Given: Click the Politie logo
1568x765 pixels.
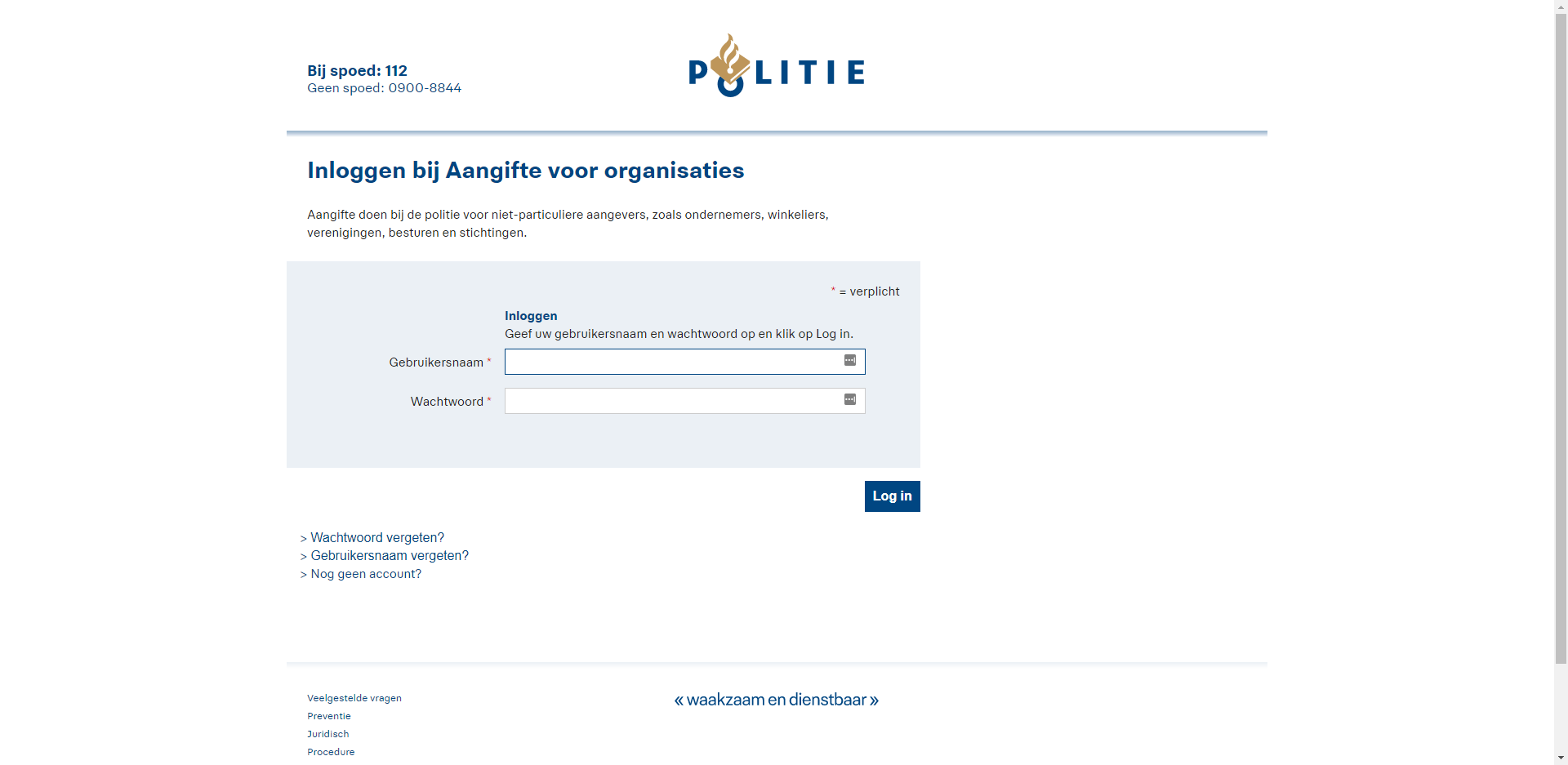Looking at the screenshot, I should point(776,67).
